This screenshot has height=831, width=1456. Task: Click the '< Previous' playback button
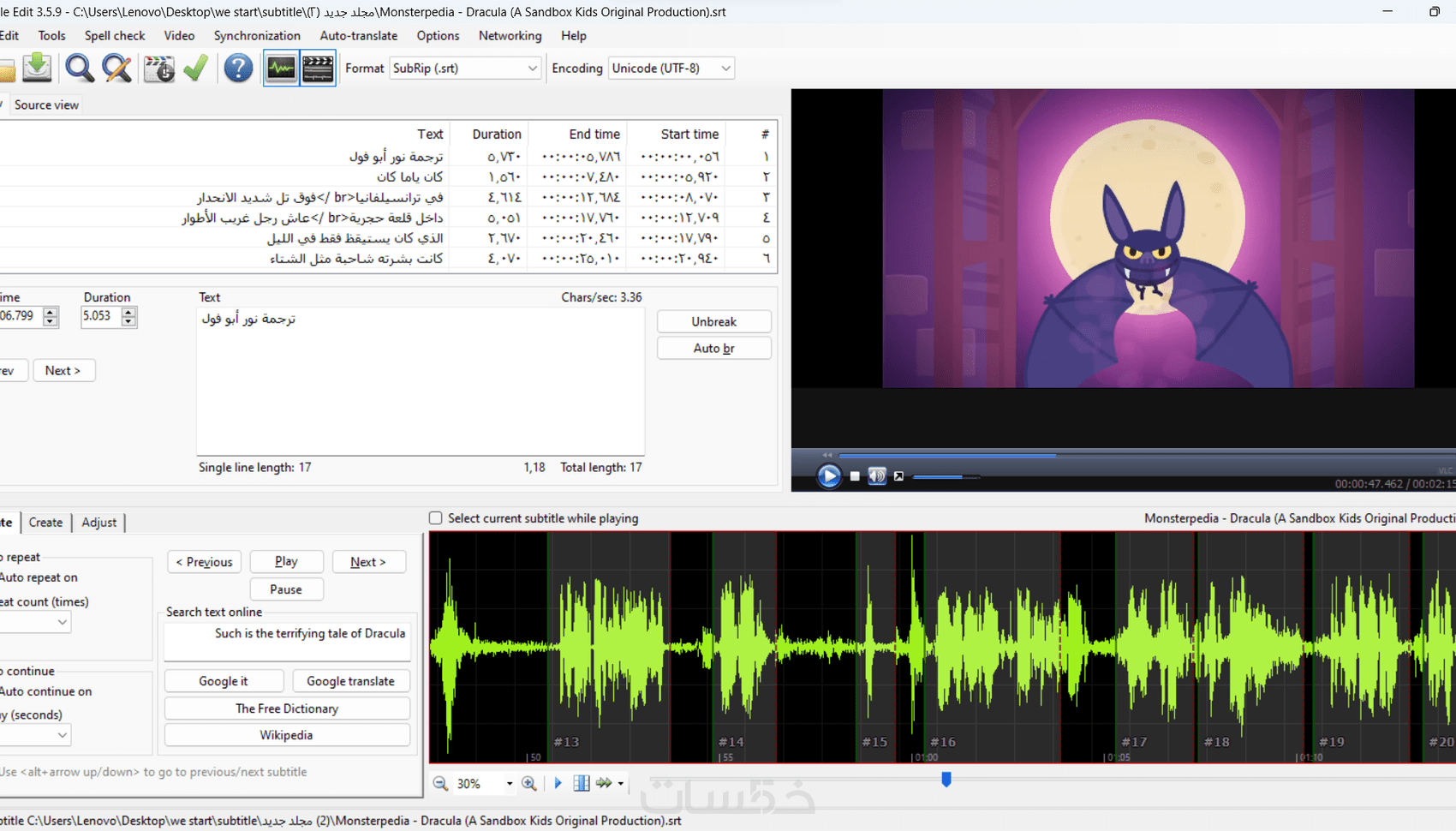(204, 562)
